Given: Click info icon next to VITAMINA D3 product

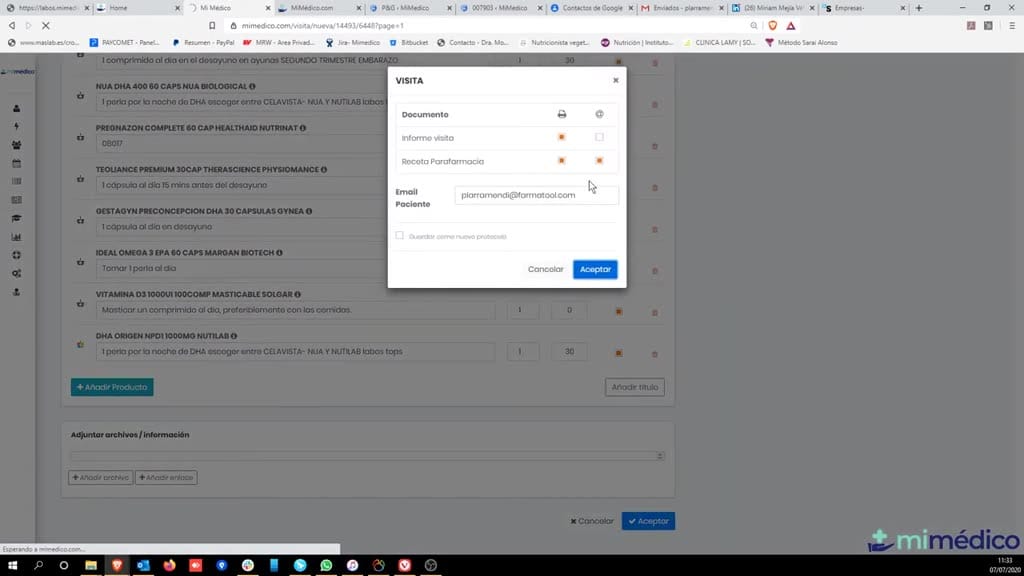Looking at the screenshot, I should click(x=298, y=295).
